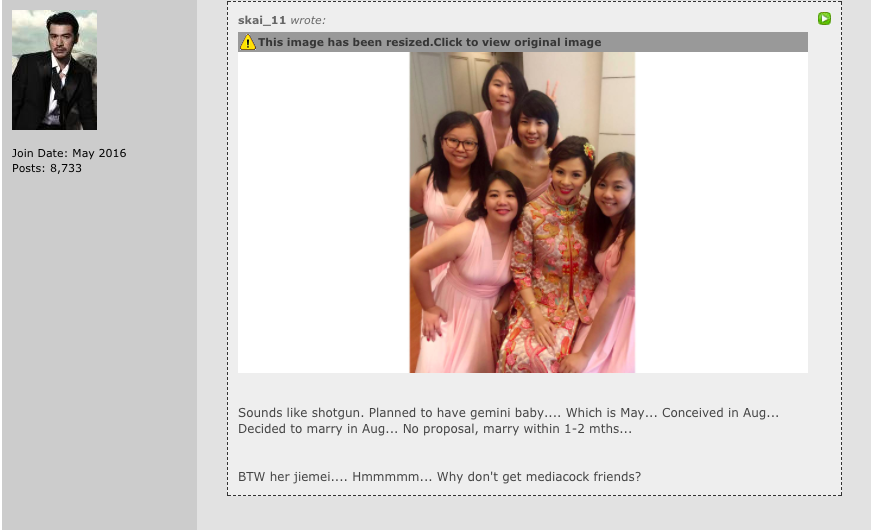This screenshot has height=530, width=871.
Task: Select the quoted username skai_11
Action: click(x=262, y=20)
